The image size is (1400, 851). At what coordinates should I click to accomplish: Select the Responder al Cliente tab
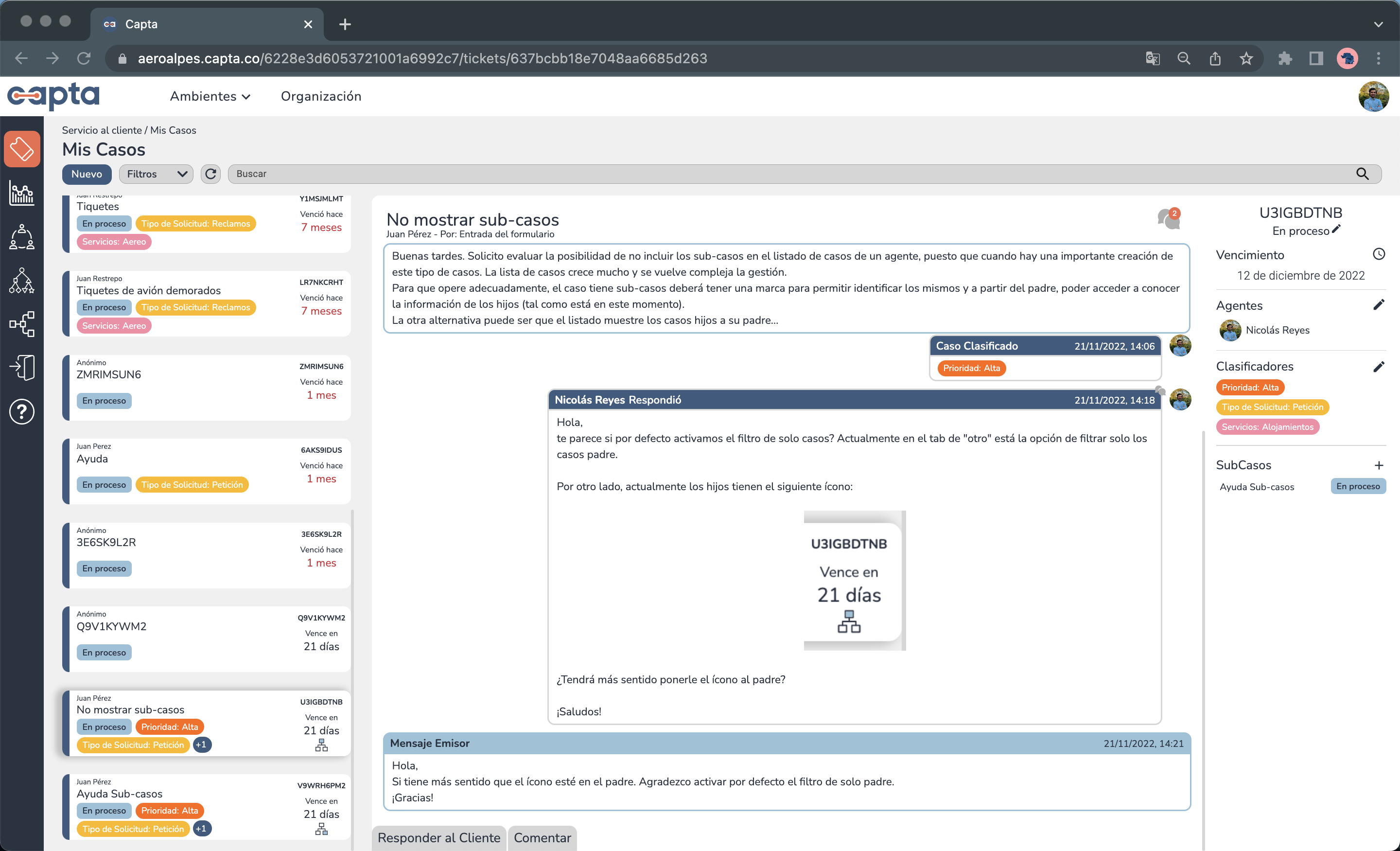point(438,838)
